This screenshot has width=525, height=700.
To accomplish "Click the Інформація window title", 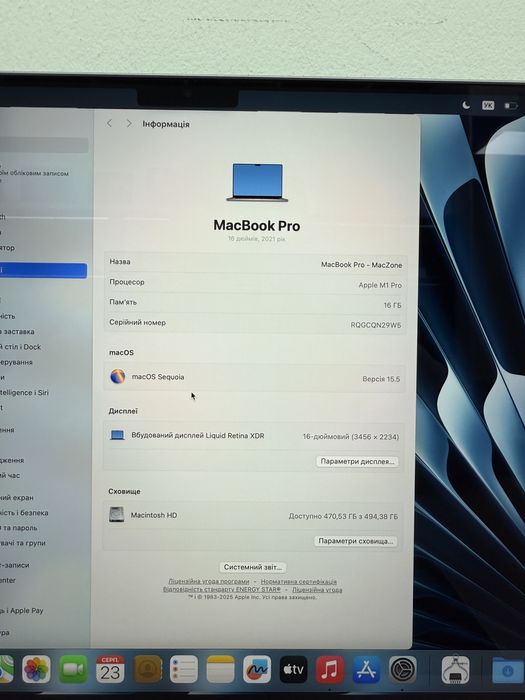I will pos(166,124).
